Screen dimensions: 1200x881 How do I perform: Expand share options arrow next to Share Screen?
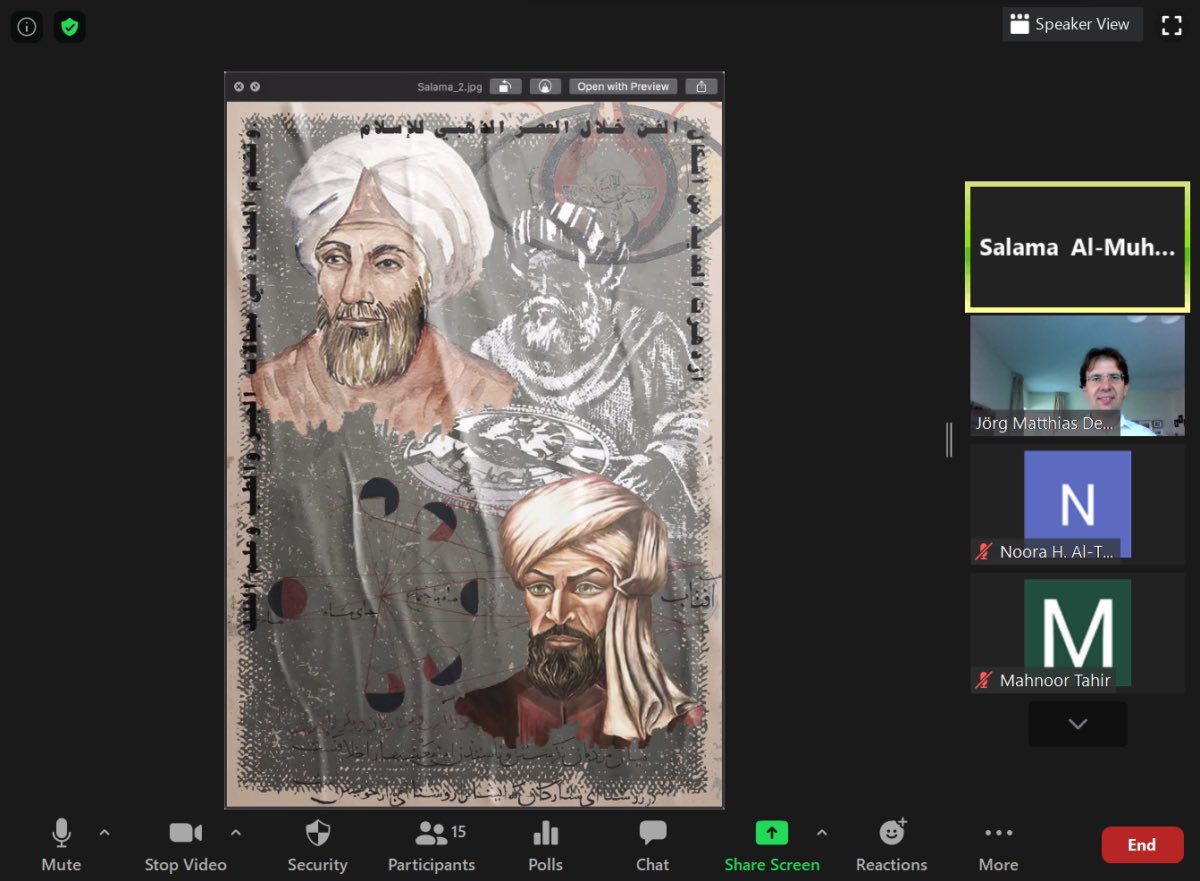point(822,832)
